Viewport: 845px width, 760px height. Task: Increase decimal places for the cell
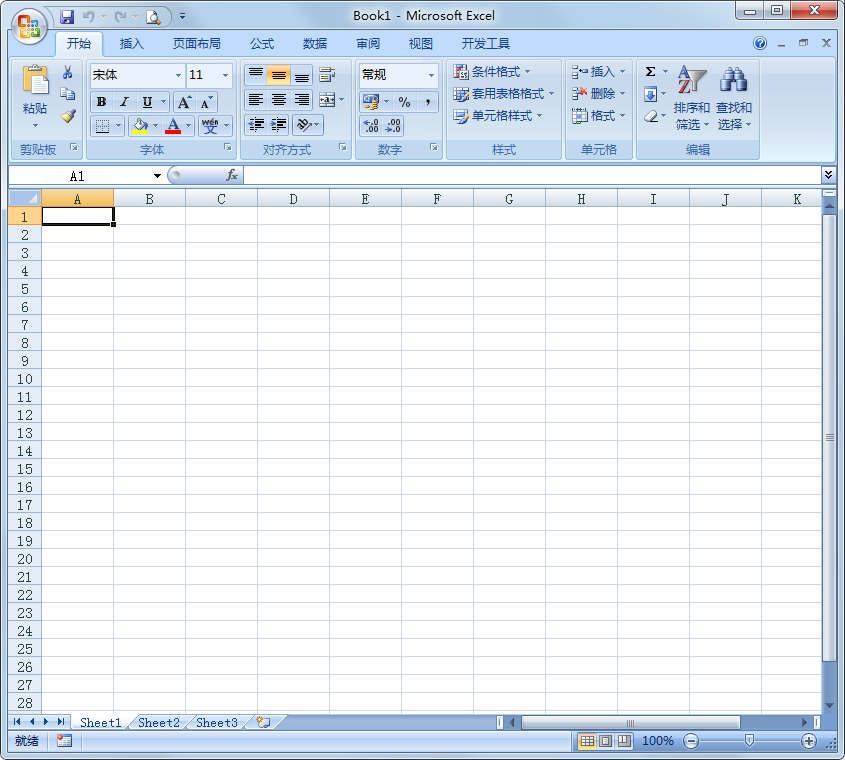370,127
